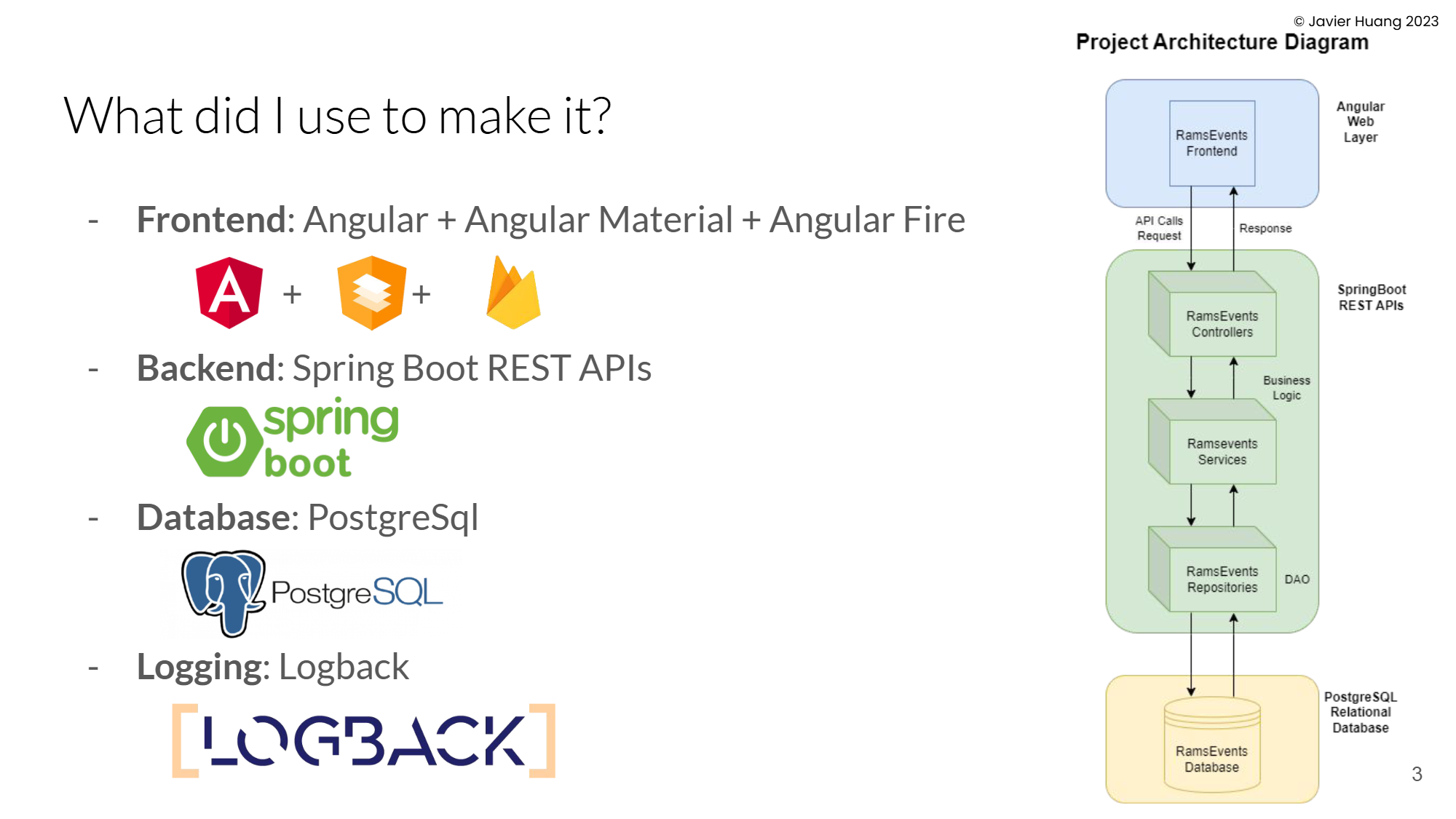This screenshot has width=1456, height=819.
Task: Click the PostgreSQL elephant logo
Action: [223, 592]
